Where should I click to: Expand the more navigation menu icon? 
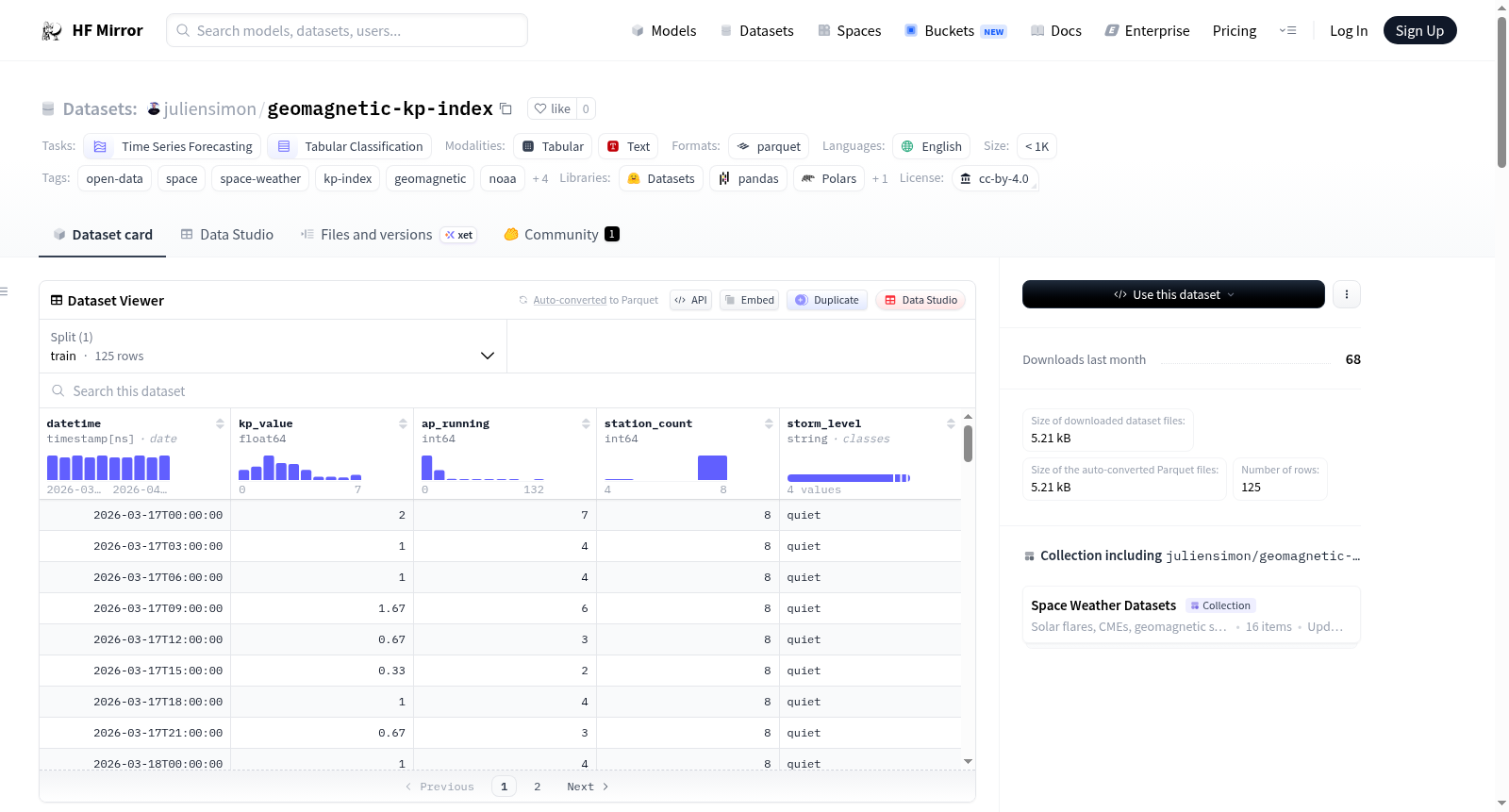point(1287,30)
